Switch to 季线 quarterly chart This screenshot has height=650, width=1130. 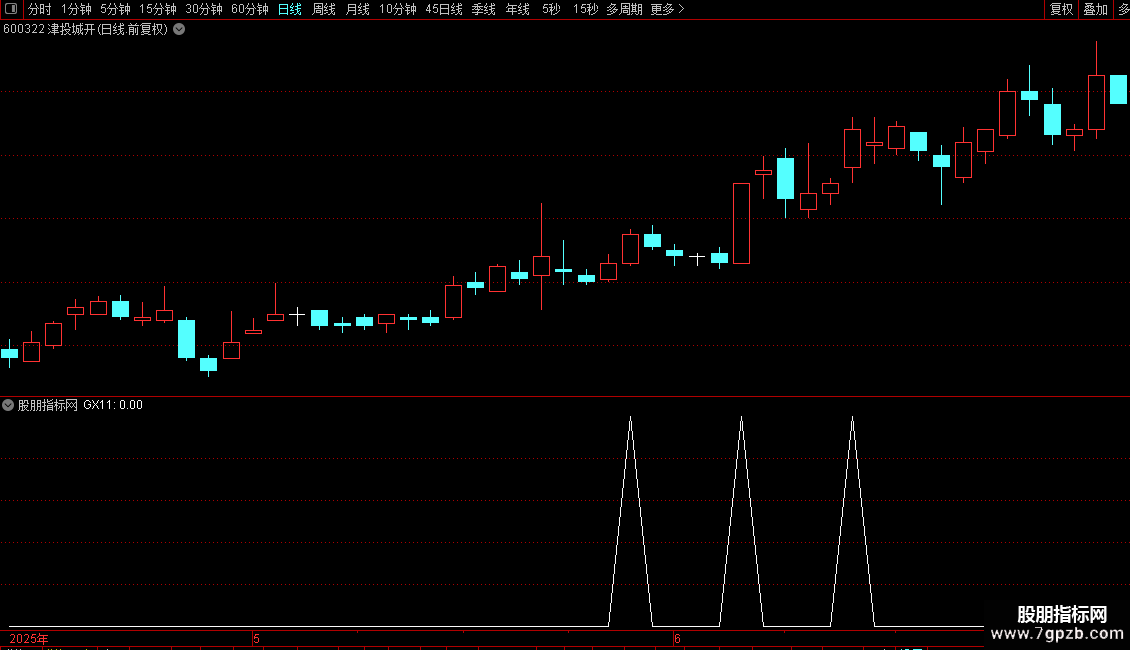(484, 9)
